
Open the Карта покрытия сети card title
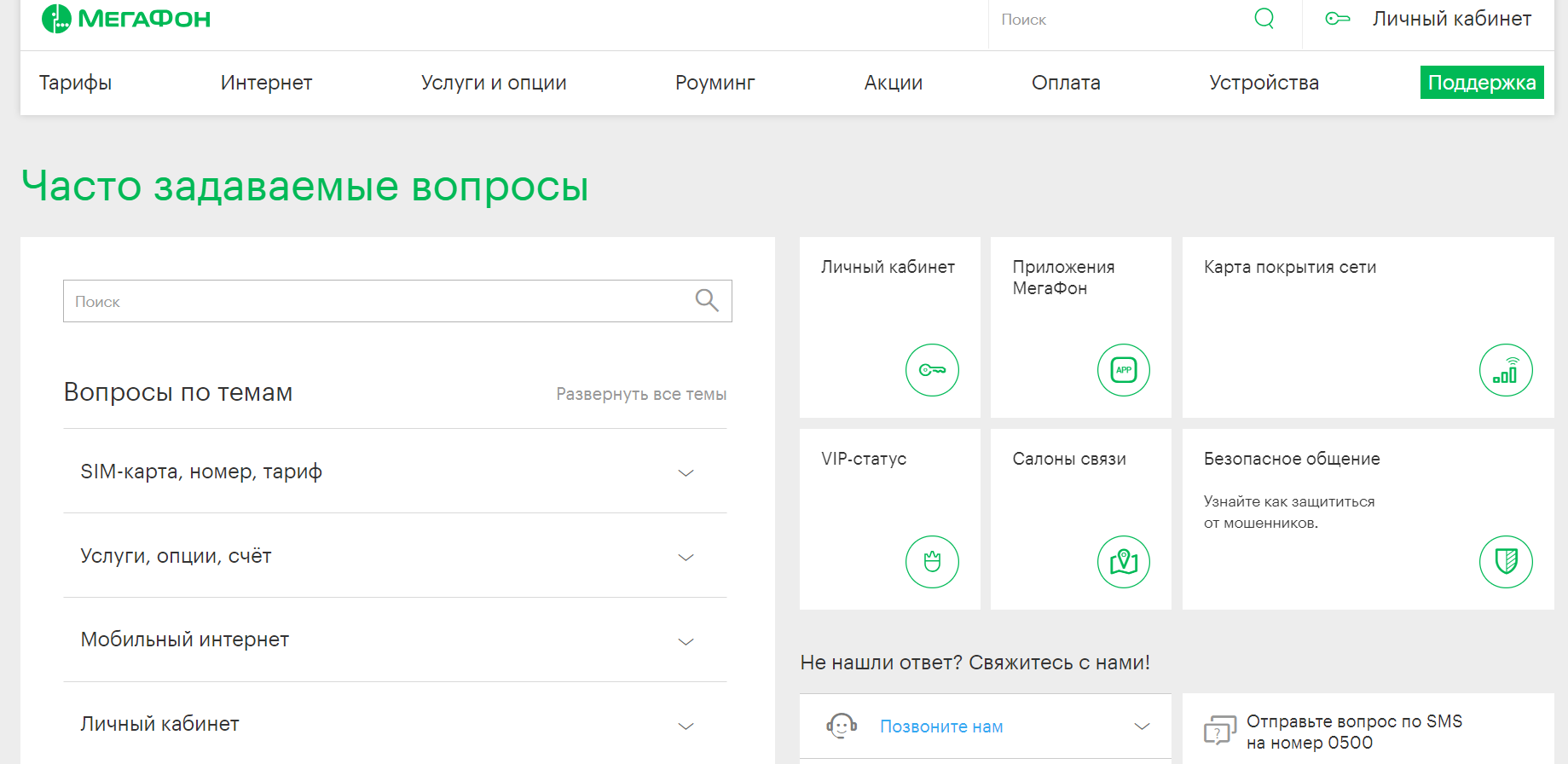click(x=1290, y=267)
